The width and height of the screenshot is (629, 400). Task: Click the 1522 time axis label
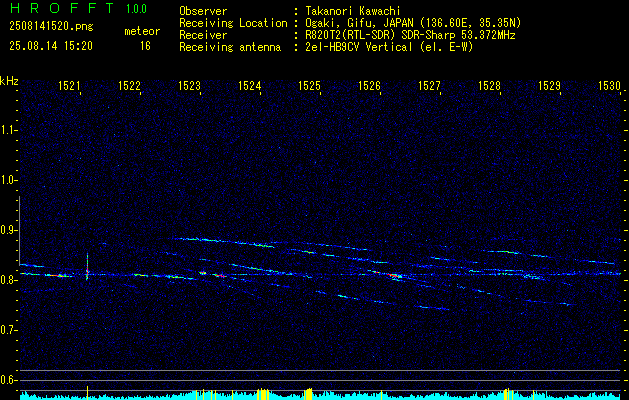130,86
